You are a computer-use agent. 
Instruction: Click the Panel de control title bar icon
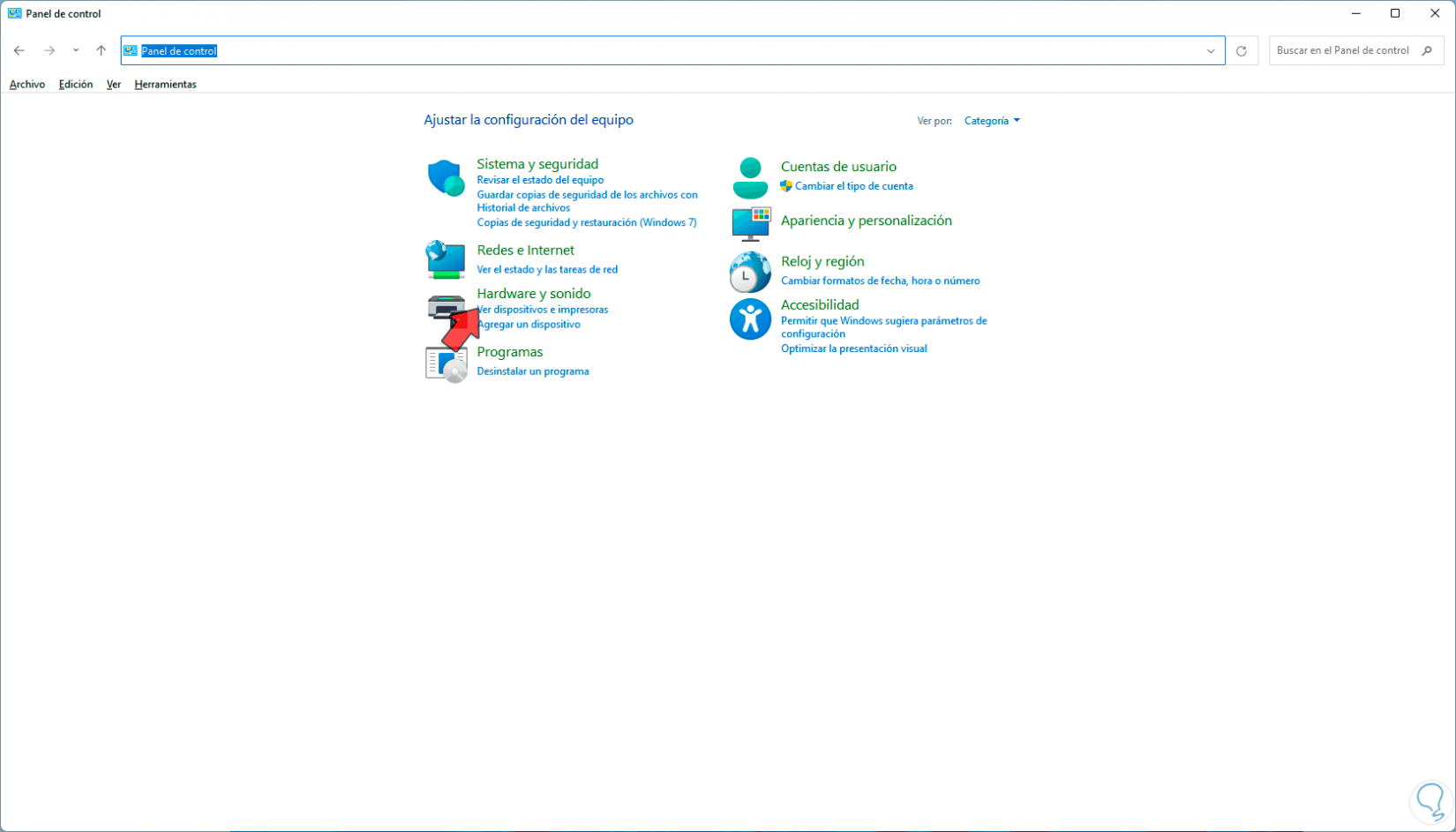click(14, 13)
